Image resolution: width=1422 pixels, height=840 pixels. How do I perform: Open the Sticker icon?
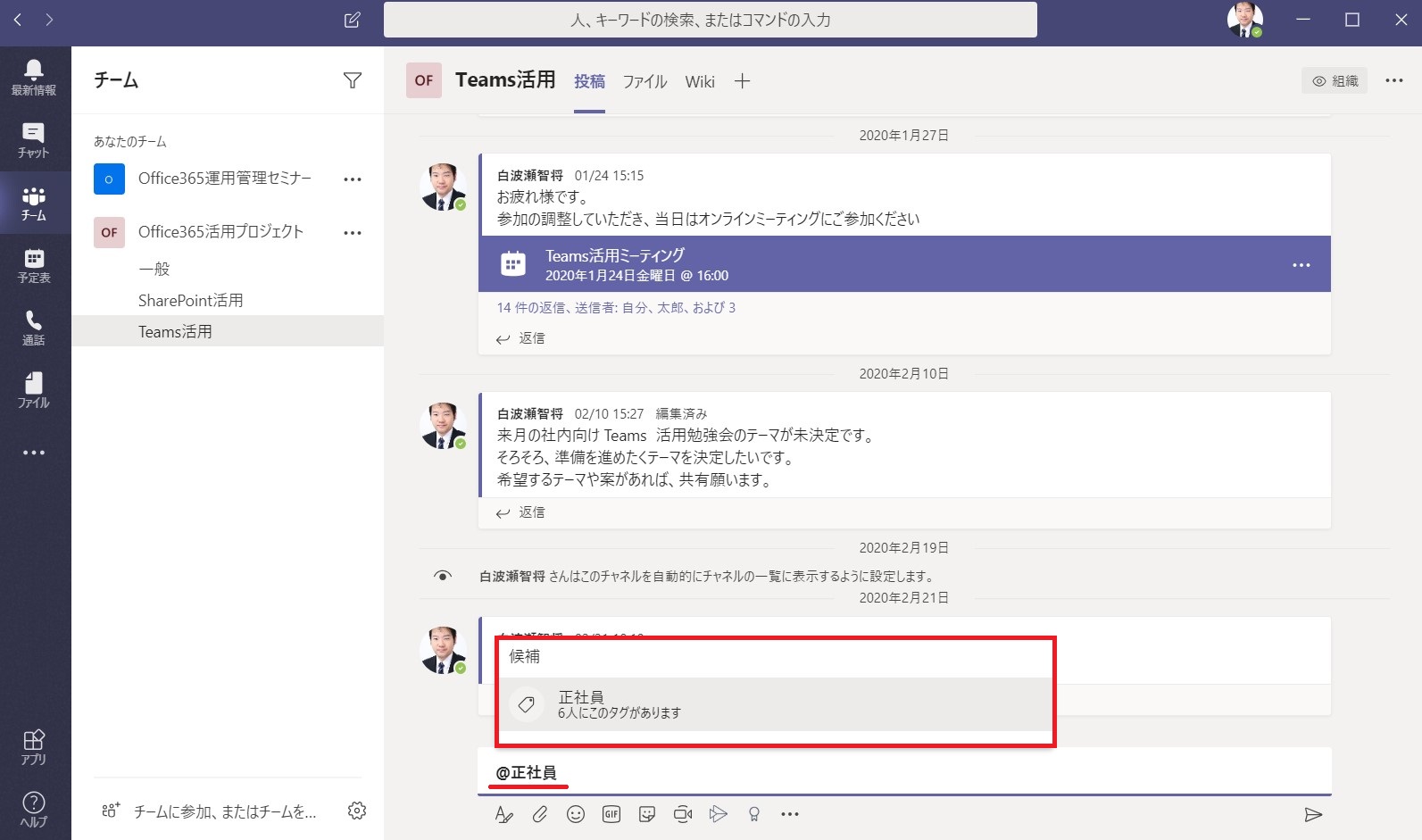click(x=647, y=814)
